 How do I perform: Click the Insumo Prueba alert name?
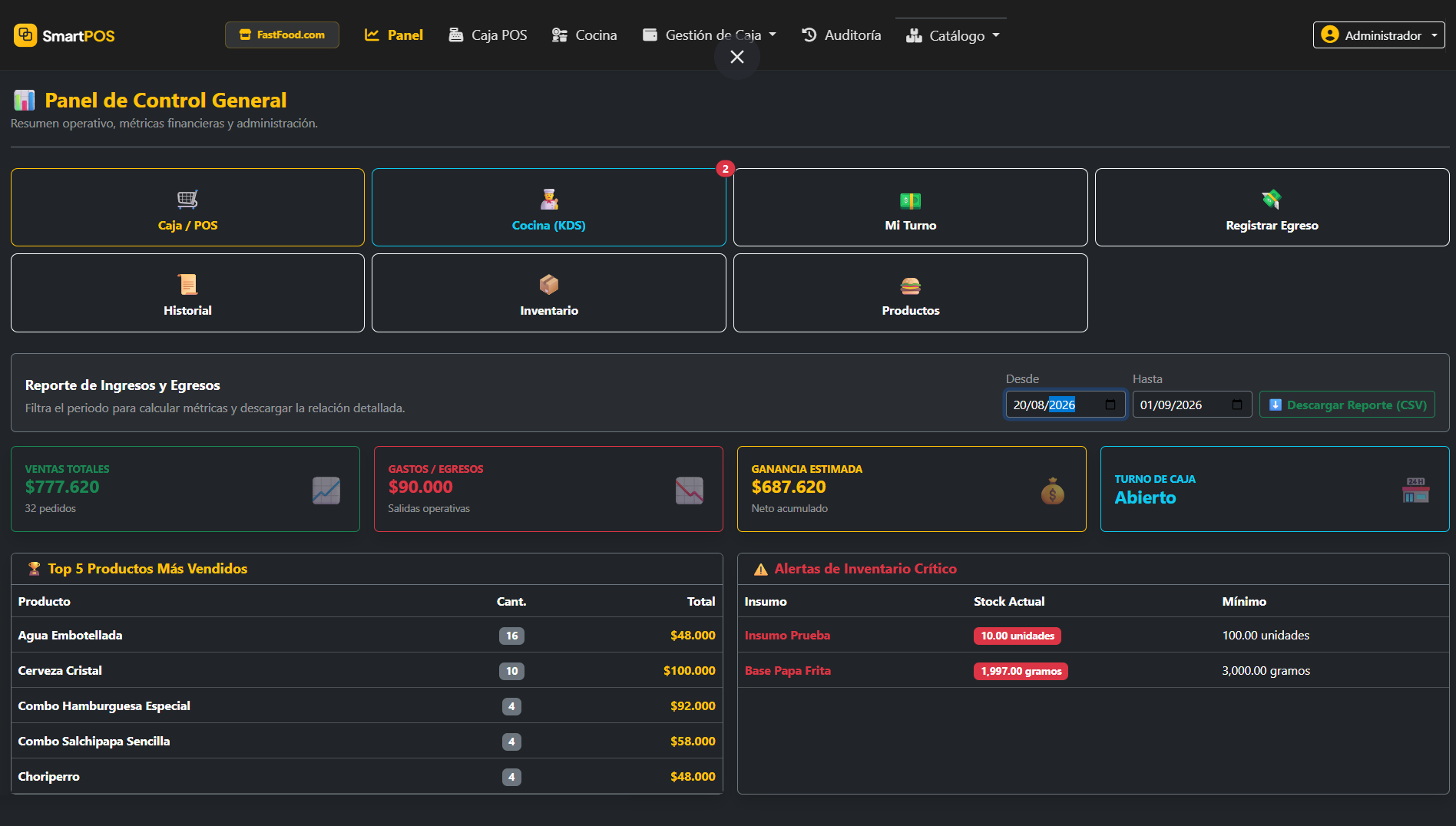[787, 635]
